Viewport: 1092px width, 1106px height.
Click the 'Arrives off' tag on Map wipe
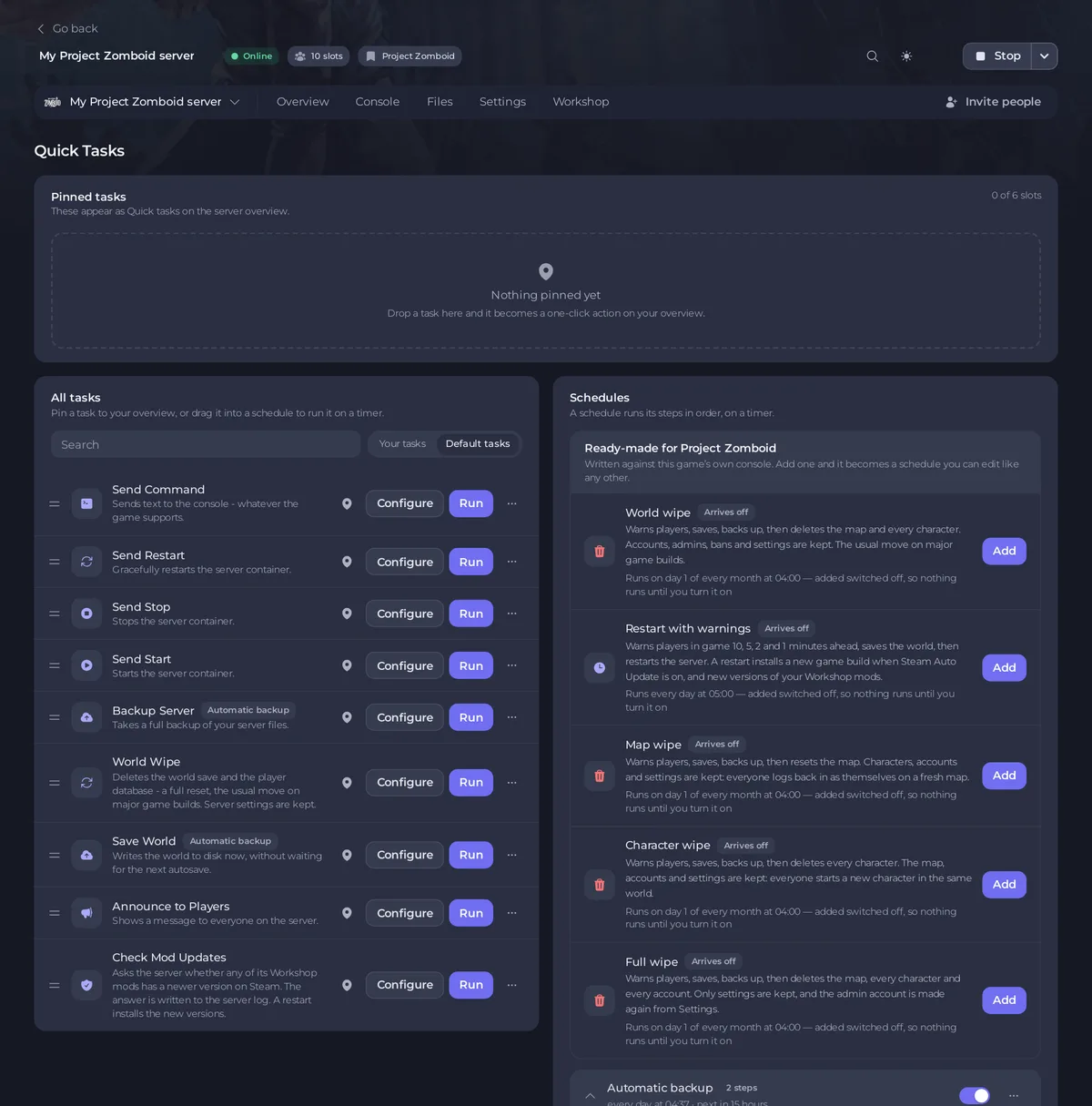point(717,745)
